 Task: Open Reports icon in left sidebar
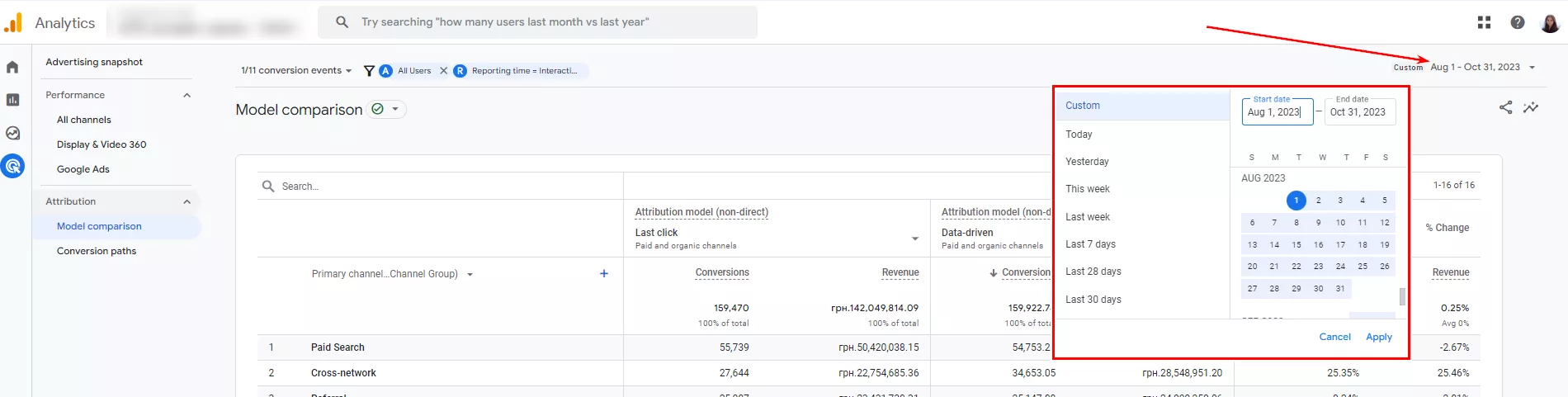tap(12, 100)
